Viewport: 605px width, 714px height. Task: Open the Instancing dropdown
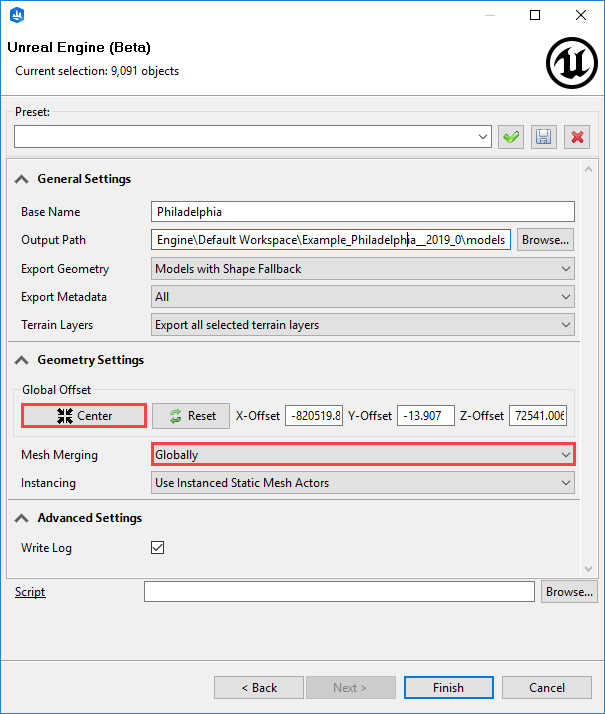363,483
